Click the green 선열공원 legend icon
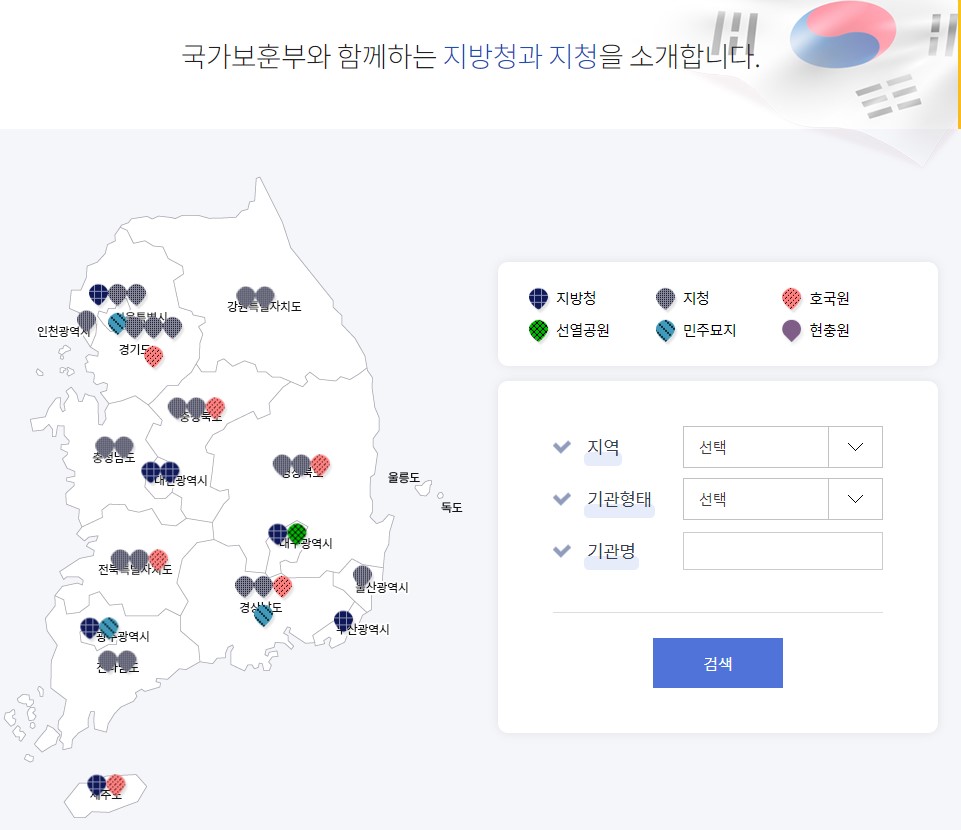 point(536,330)
